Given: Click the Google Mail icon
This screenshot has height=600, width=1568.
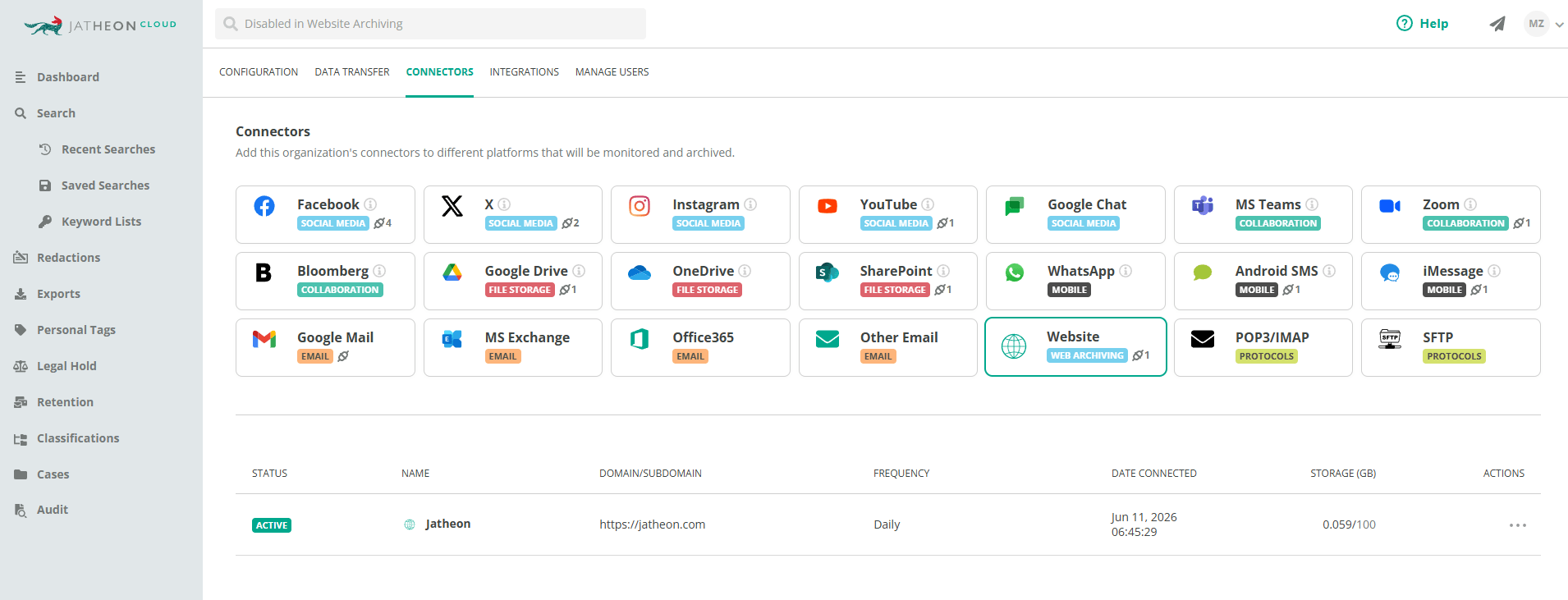Looking at the screenshot, I should click(264, 339).
